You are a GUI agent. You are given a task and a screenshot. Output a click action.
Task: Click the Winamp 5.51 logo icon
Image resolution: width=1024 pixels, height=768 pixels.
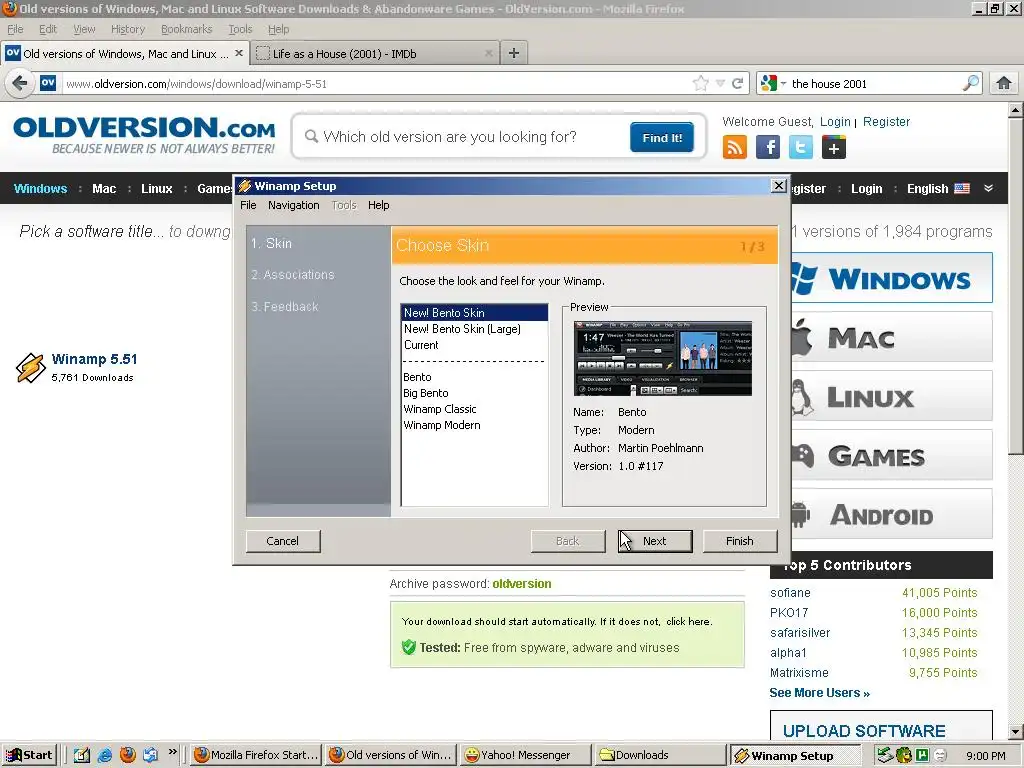30,368
